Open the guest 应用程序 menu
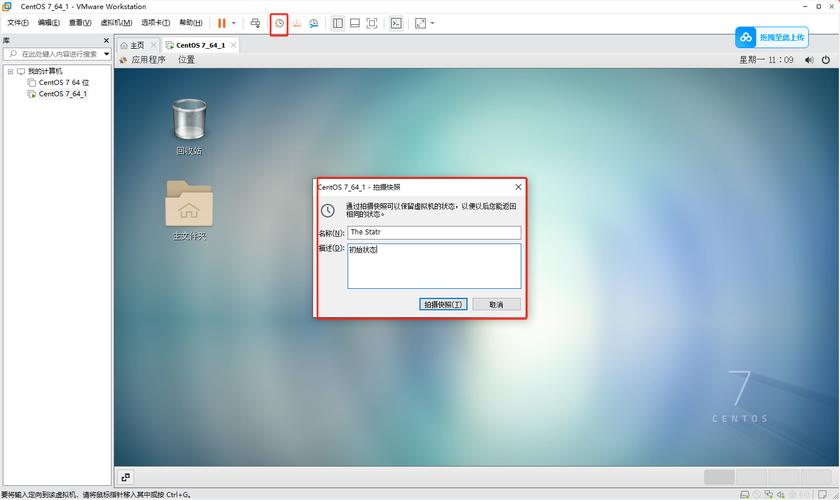The height and width of the screenshot is (500, 840). click(x=148, y=59)
